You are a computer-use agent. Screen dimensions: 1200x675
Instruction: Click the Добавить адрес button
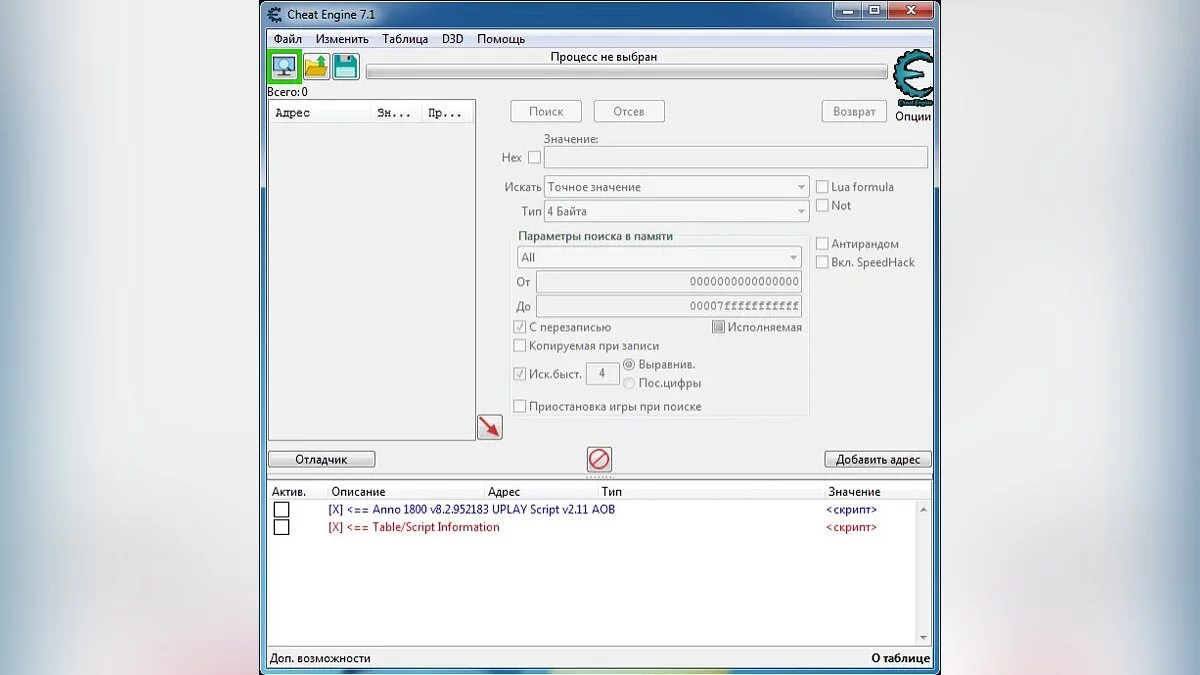coord(877,459)
